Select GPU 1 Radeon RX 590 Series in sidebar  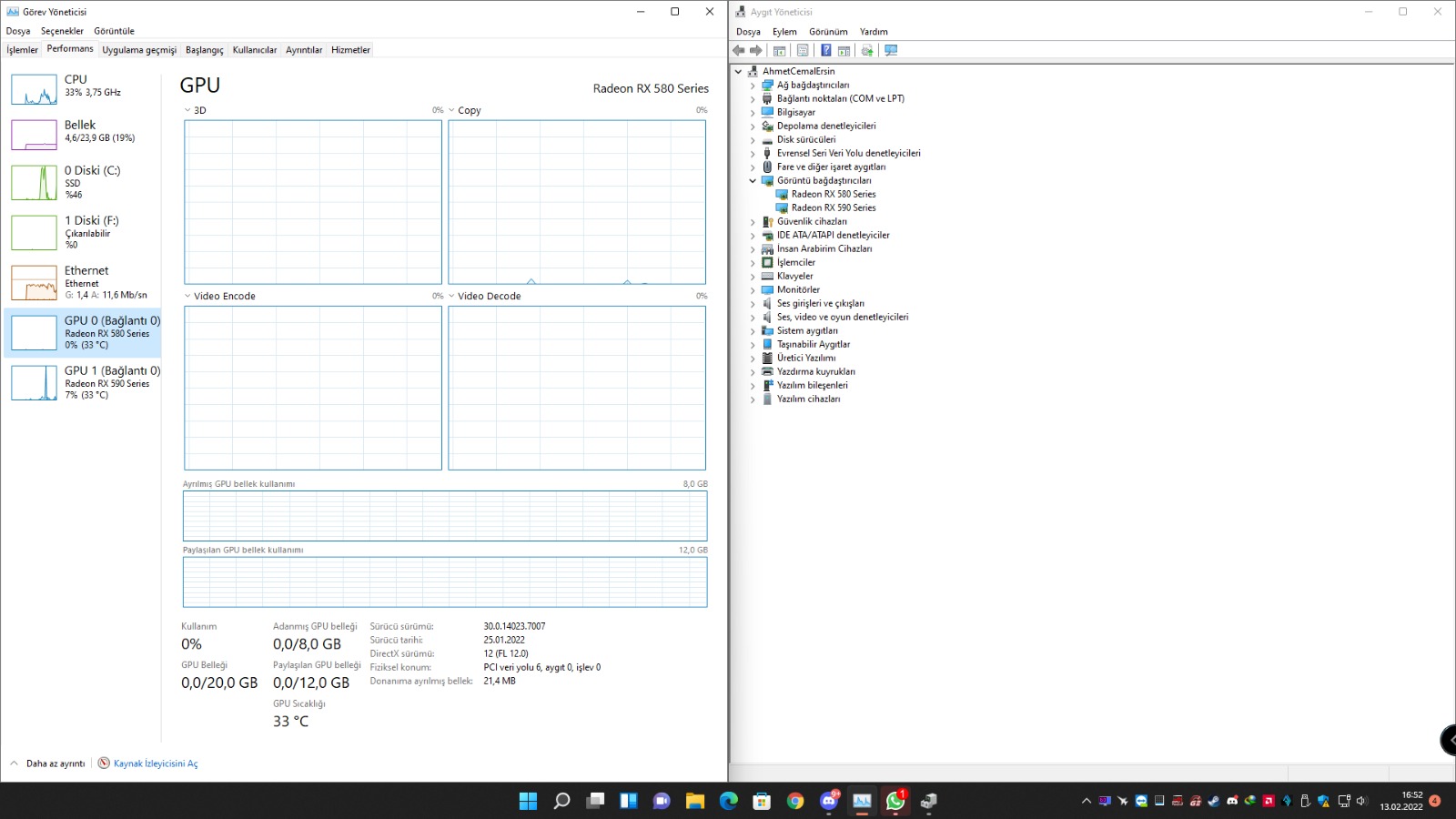pos(83,382)
